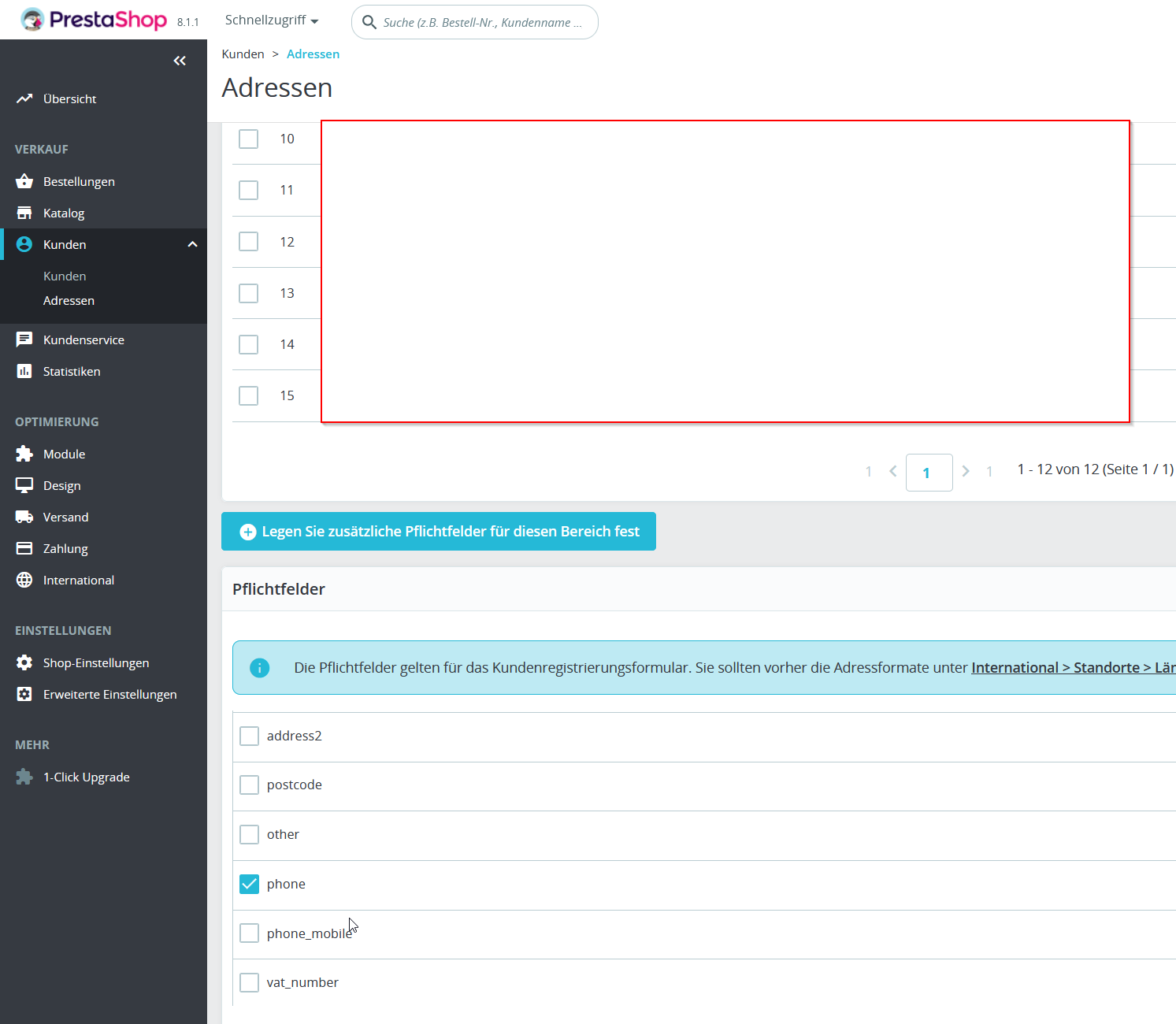
Task: Open Bestellungen menu item
Action: tap(79, 181)
